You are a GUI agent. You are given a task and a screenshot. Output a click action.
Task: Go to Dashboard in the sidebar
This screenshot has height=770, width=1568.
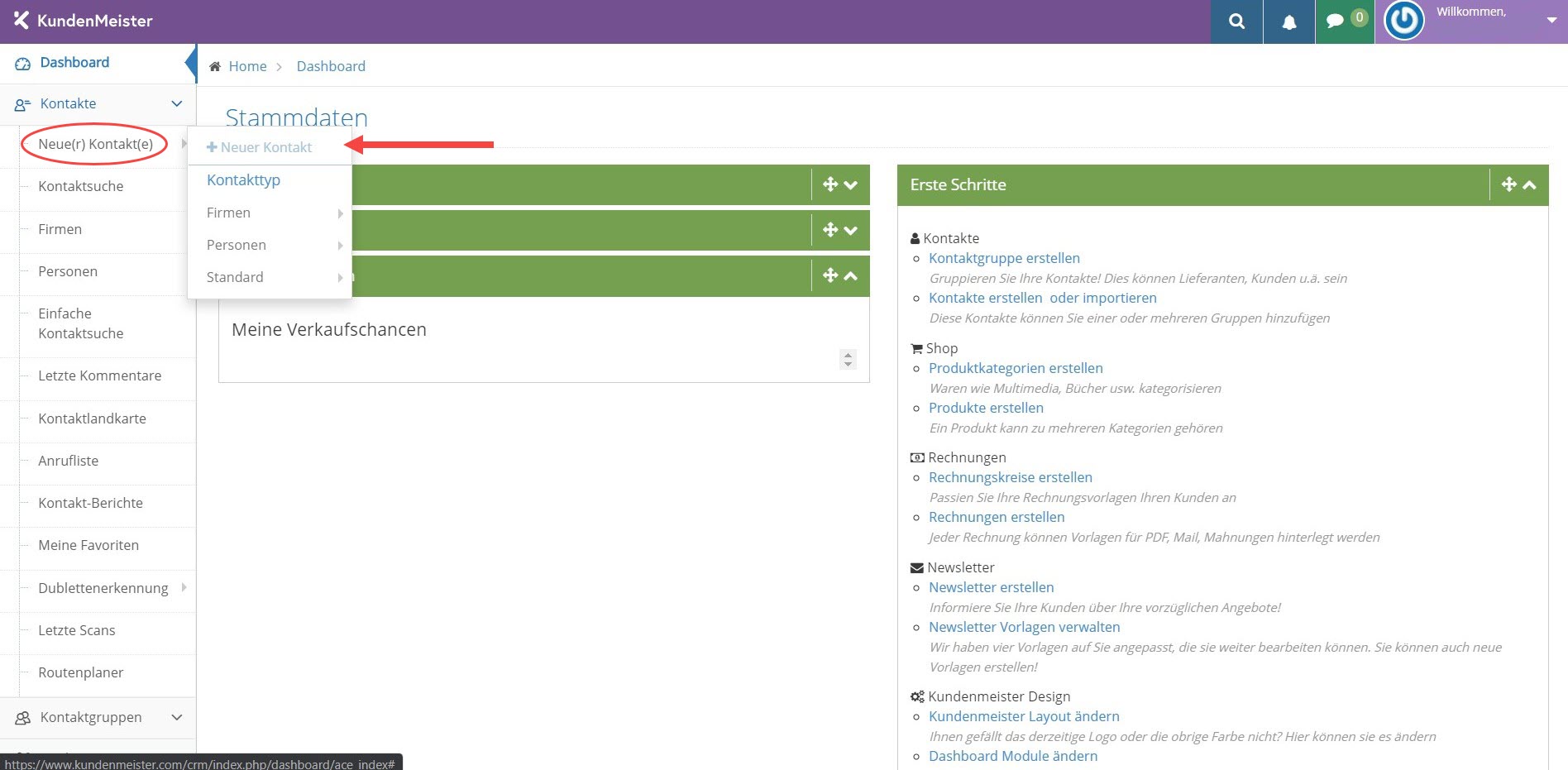click(x=74, y=63)
